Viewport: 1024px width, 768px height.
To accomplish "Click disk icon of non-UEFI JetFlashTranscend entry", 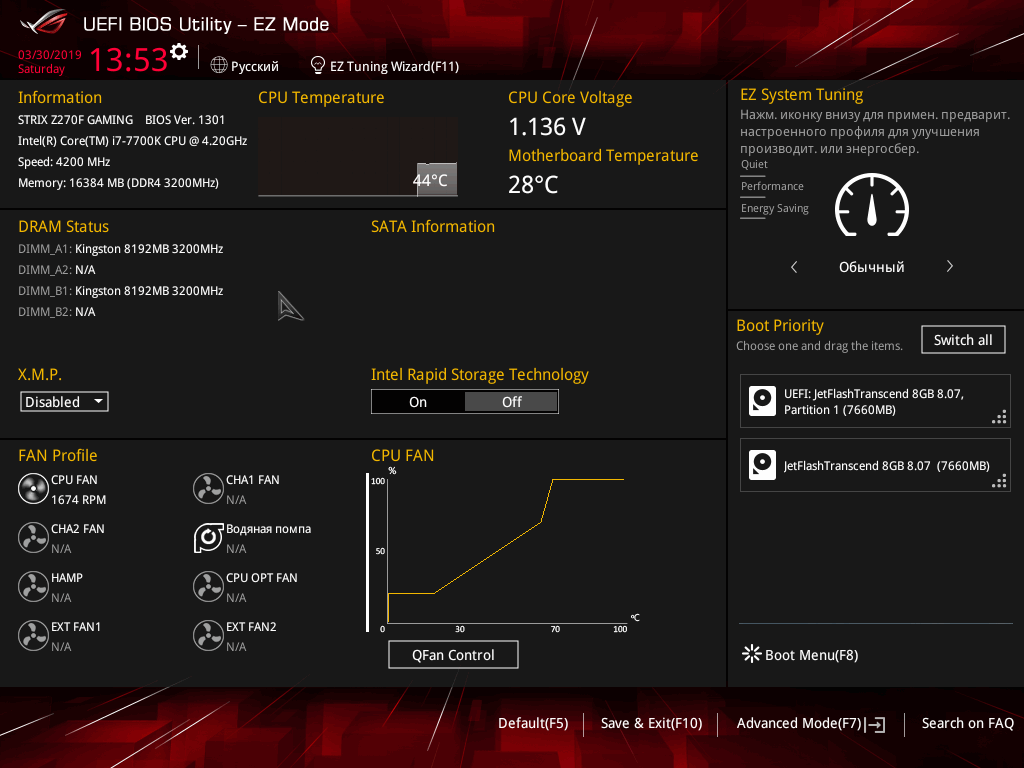I will (762, 465).
